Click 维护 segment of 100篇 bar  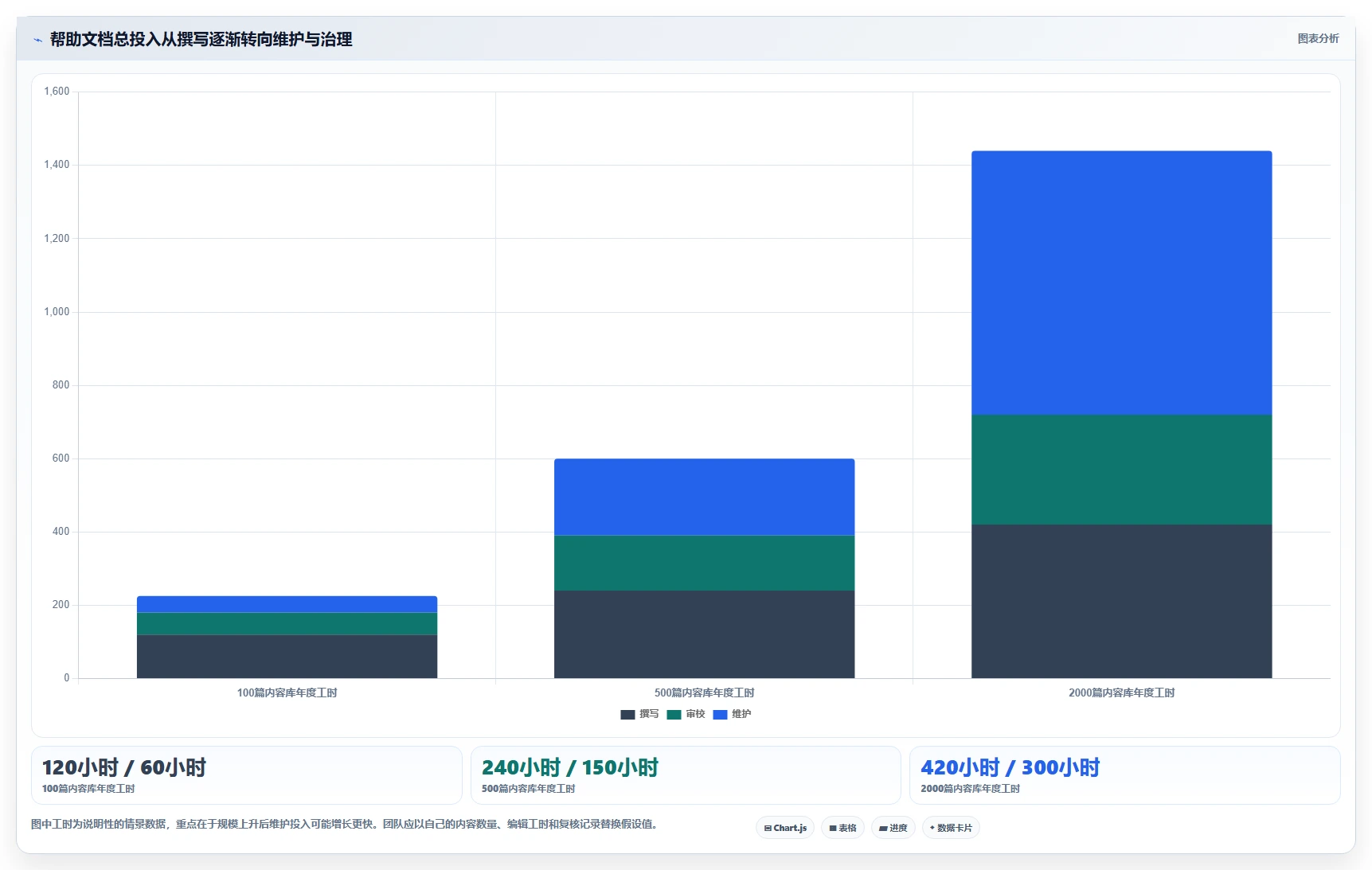tap(287, 604)
